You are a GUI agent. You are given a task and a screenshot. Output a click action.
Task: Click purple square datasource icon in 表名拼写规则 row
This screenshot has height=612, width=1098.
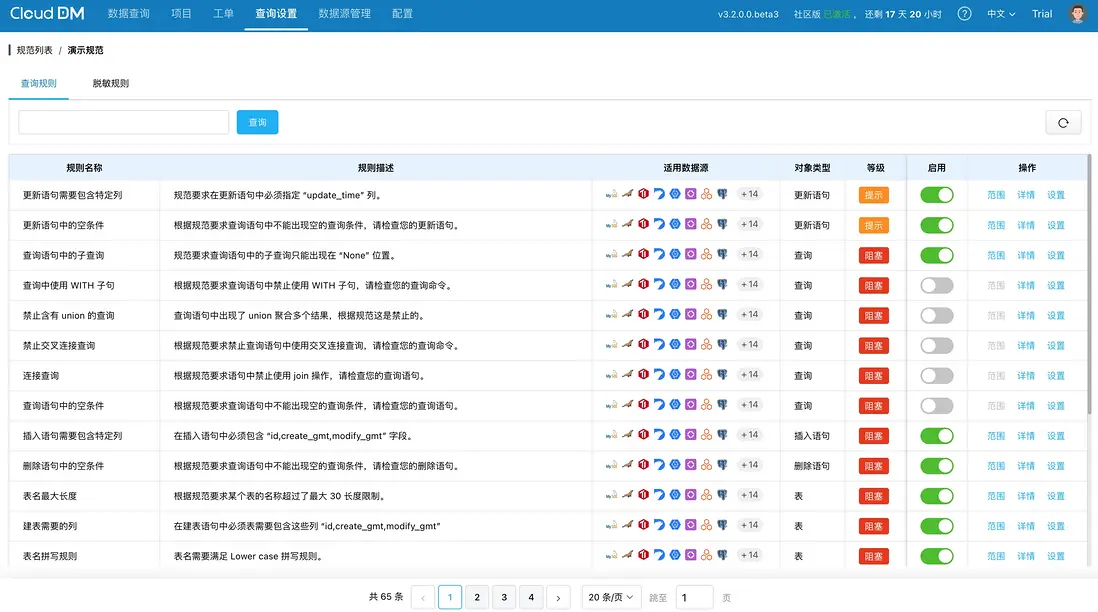point(690,556)
